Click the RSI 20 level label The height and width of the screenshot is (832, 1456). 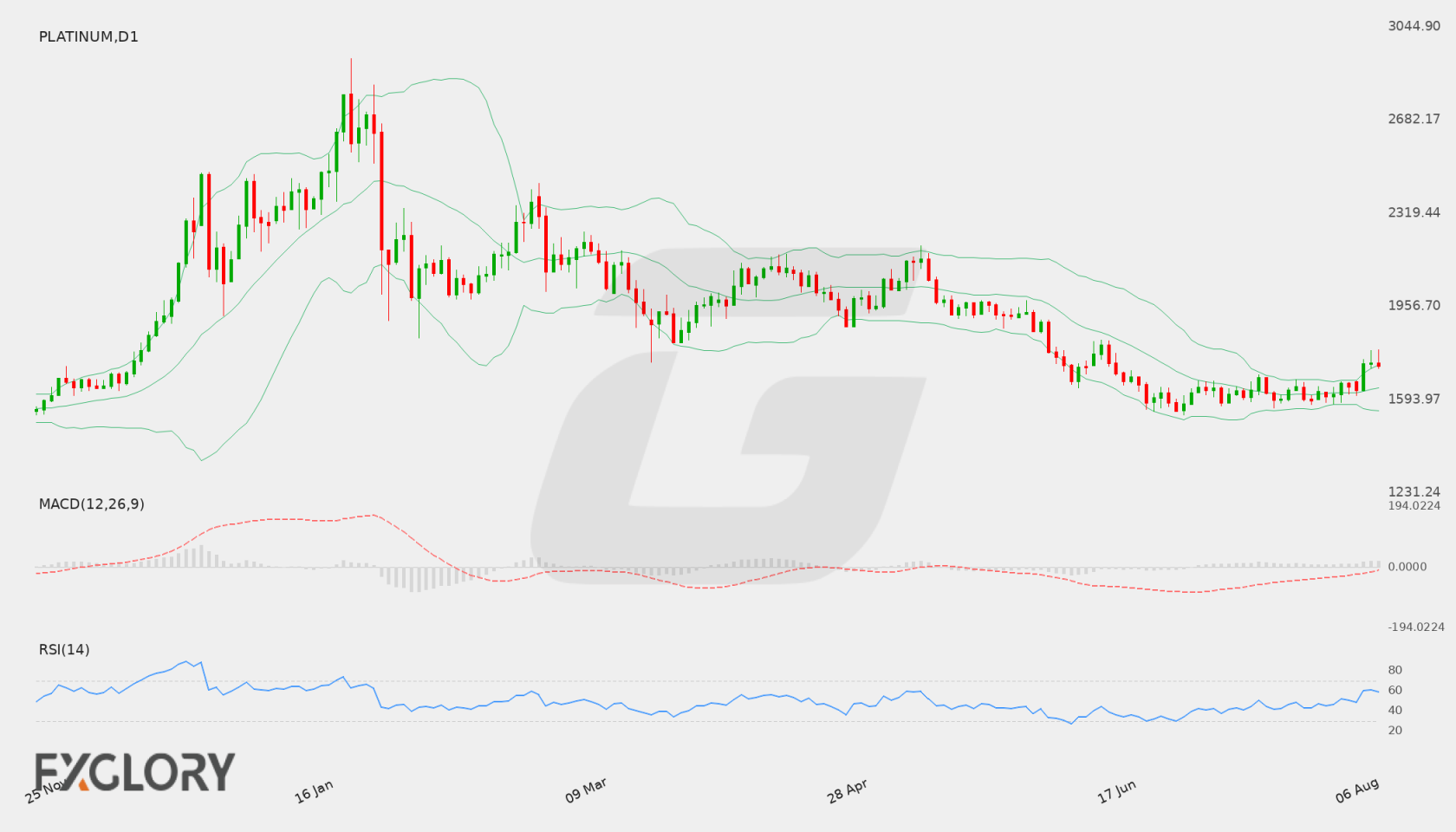point(1394,730)
